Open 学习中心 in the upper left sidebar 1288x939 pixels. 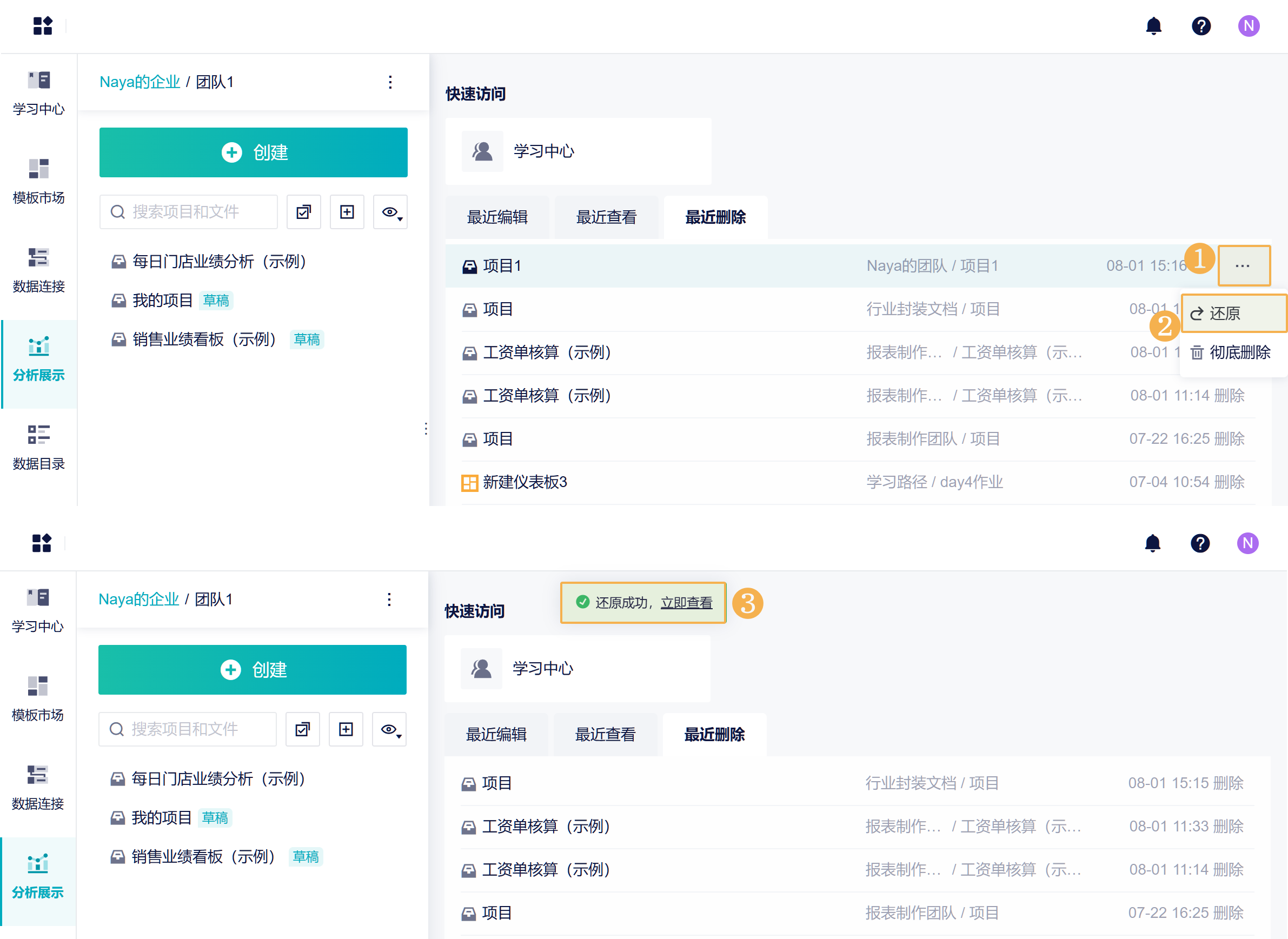pos(38,92)
